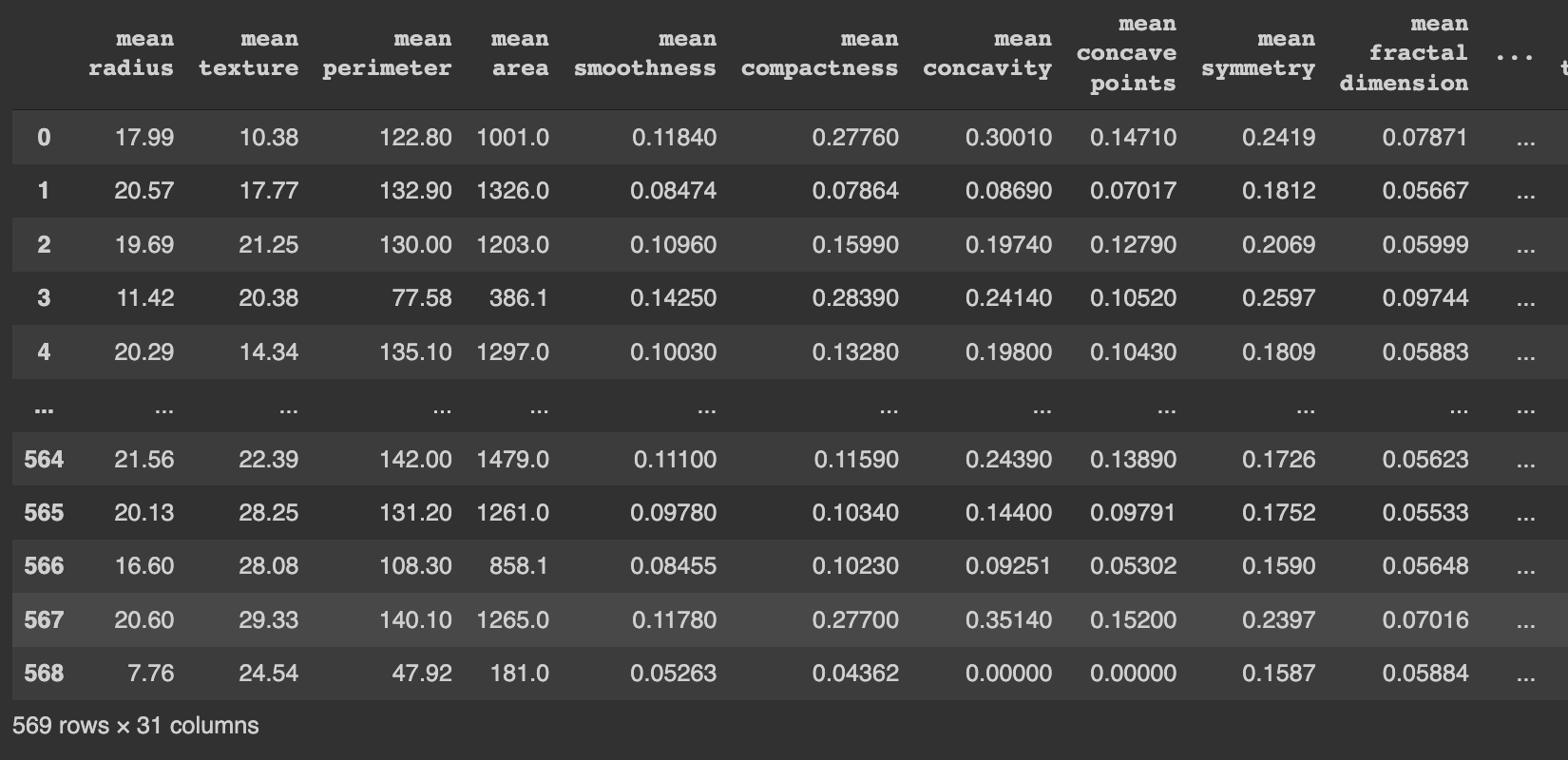Click mean fractal dimension value 0.05623
Image resolution: width=1568 pixels, height=760 pixels.
click(1425, 460)
